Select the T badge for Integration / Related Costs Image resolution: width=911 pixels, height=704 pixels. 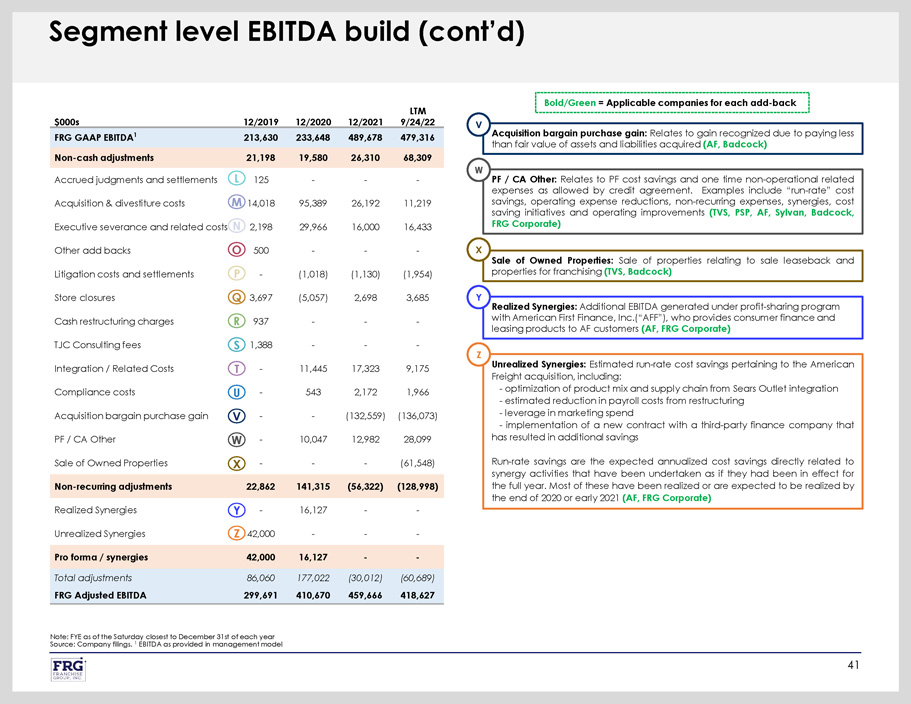click(x=236, y=368)
